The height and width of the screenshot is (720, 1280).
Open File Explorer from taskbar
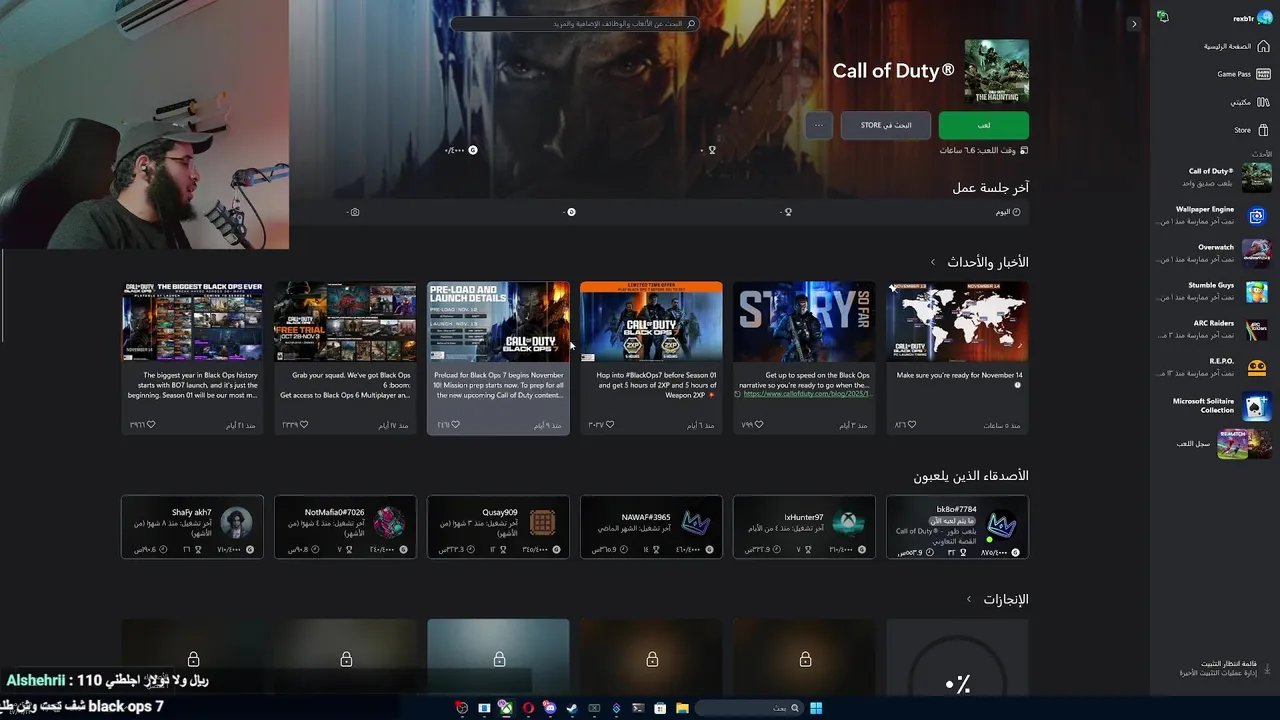(x=682, y=708)
